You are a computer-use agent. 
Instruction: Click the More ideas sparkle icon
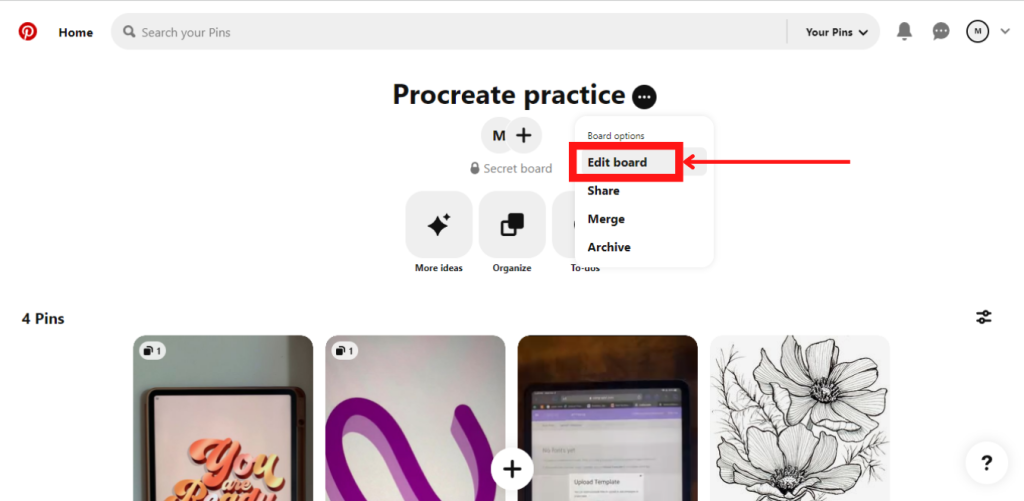coord(439,225)
